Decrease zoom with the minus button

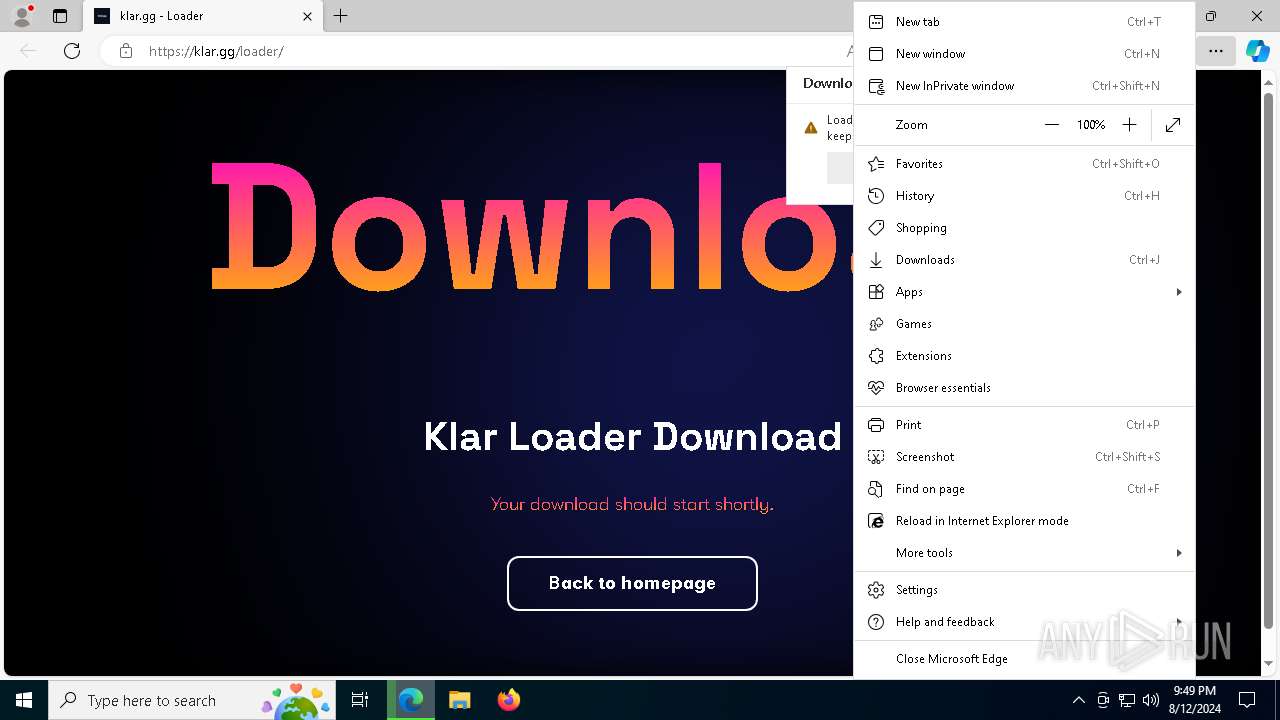click(x=1051, y=125)
